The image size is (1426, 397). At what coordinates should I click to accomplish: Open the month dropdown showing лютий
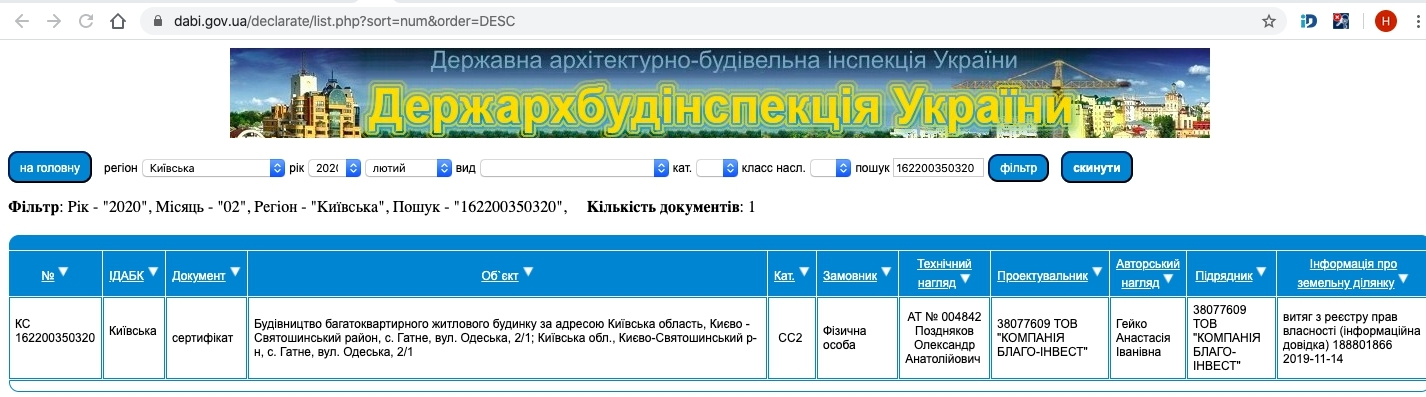click(408, 168)
